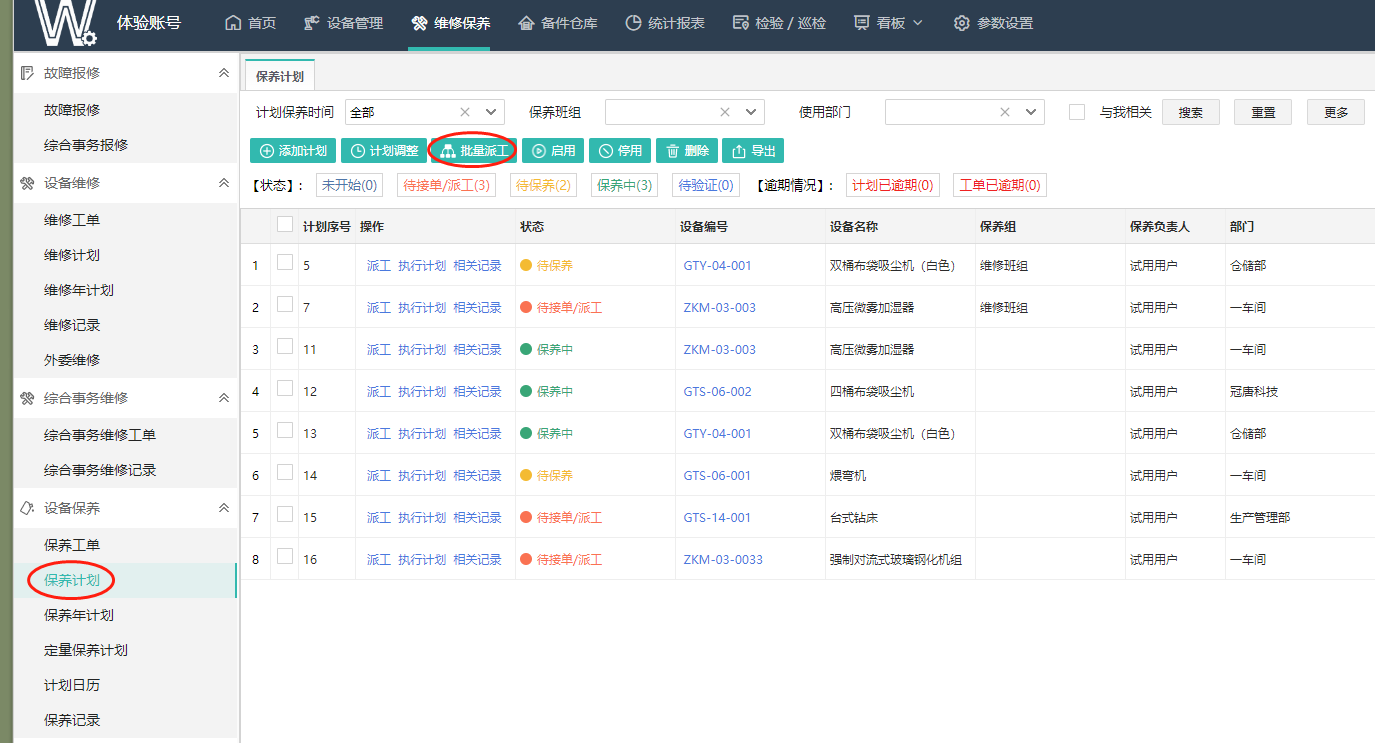Click the oil can icon beside 设备保养
Screen dimensions: 1375x743
pos(27,508)
